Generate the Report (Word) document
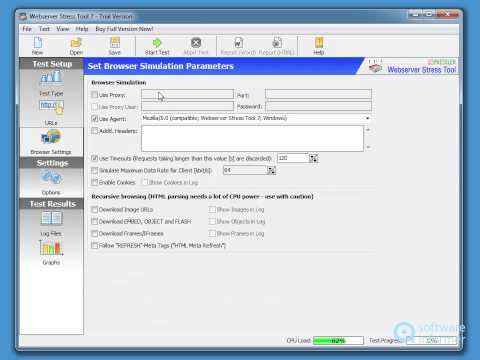Viewport: 480px width, 360px height. coord(238,46)
